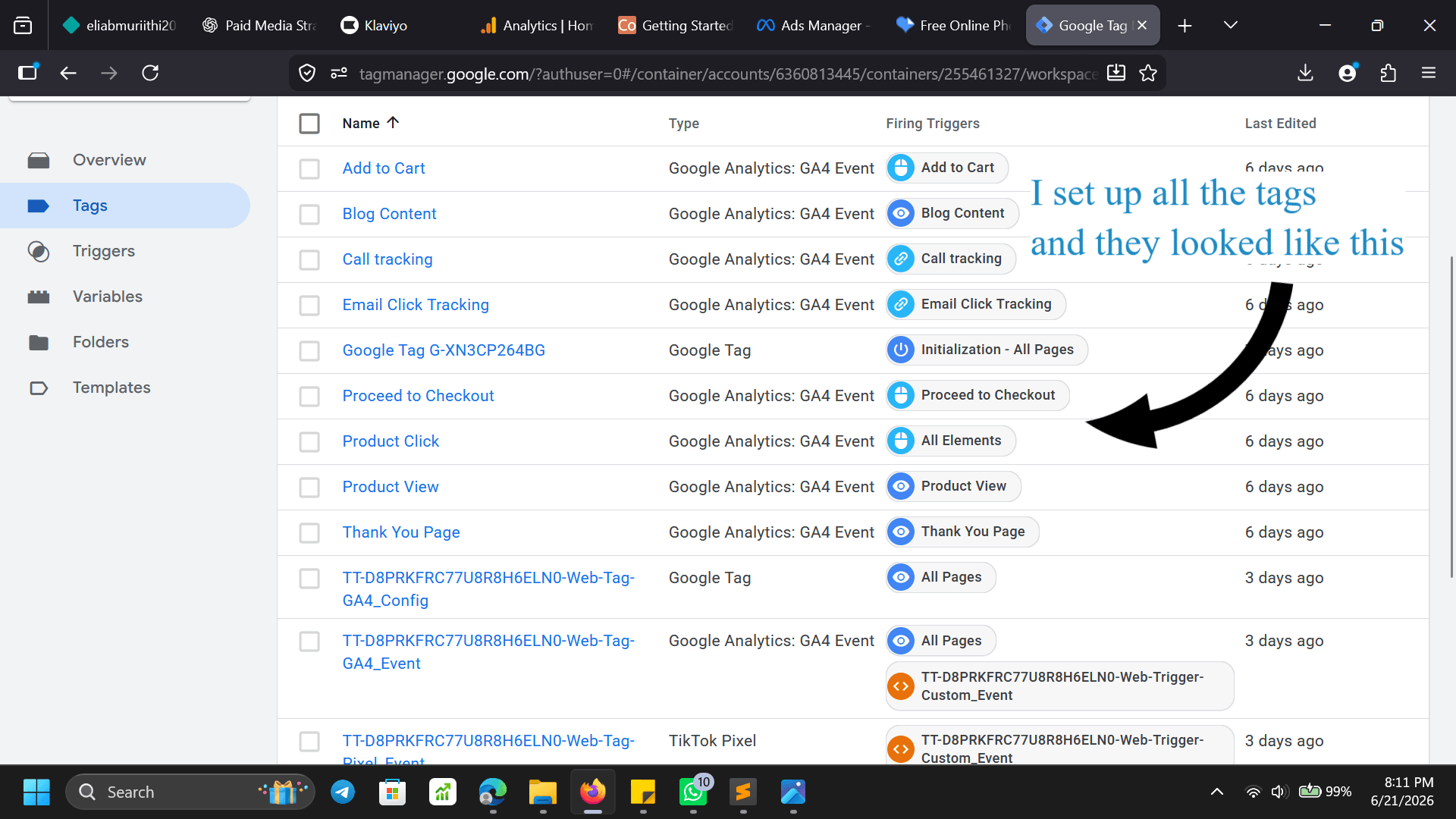Open the Email Click Tracking tag link

tap(416, 305)
